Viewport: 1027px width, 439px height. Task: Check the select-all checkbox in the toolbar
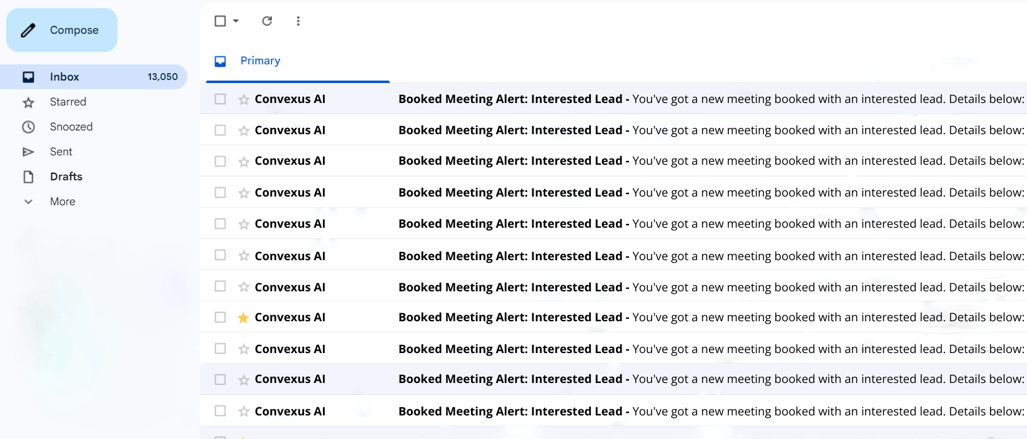[220, 21]
